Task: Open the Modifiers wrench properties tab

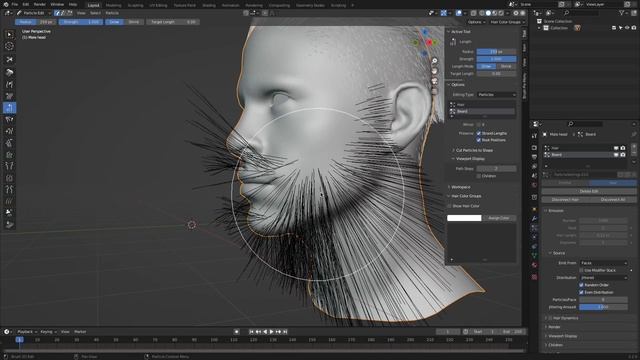Action: (534, 218)
